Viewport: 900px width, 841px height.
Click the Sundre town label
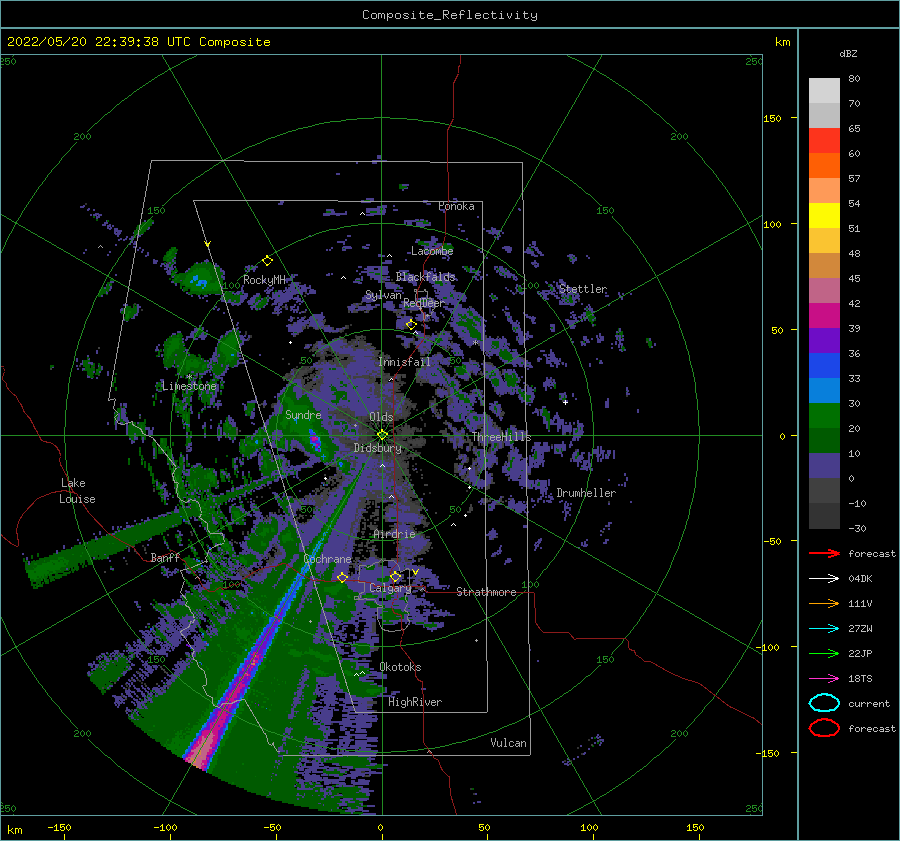click(303, 414)
